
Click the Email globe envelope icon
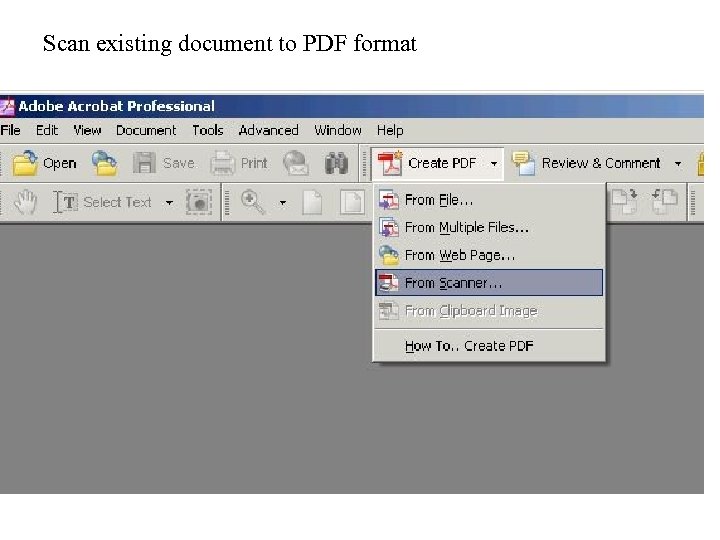click(296, 163)
